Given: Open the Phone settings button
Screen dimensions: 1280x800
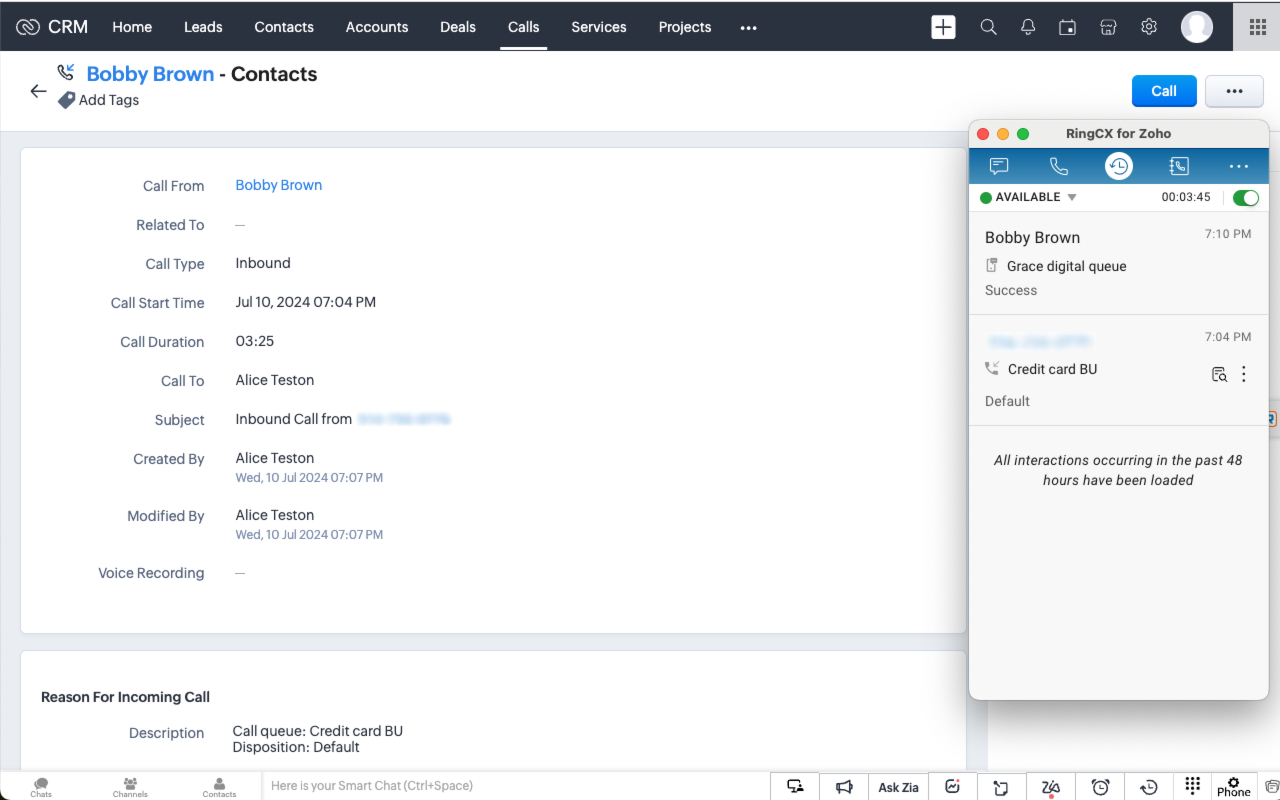Looking at the screenshot, I should point(1234,787).
